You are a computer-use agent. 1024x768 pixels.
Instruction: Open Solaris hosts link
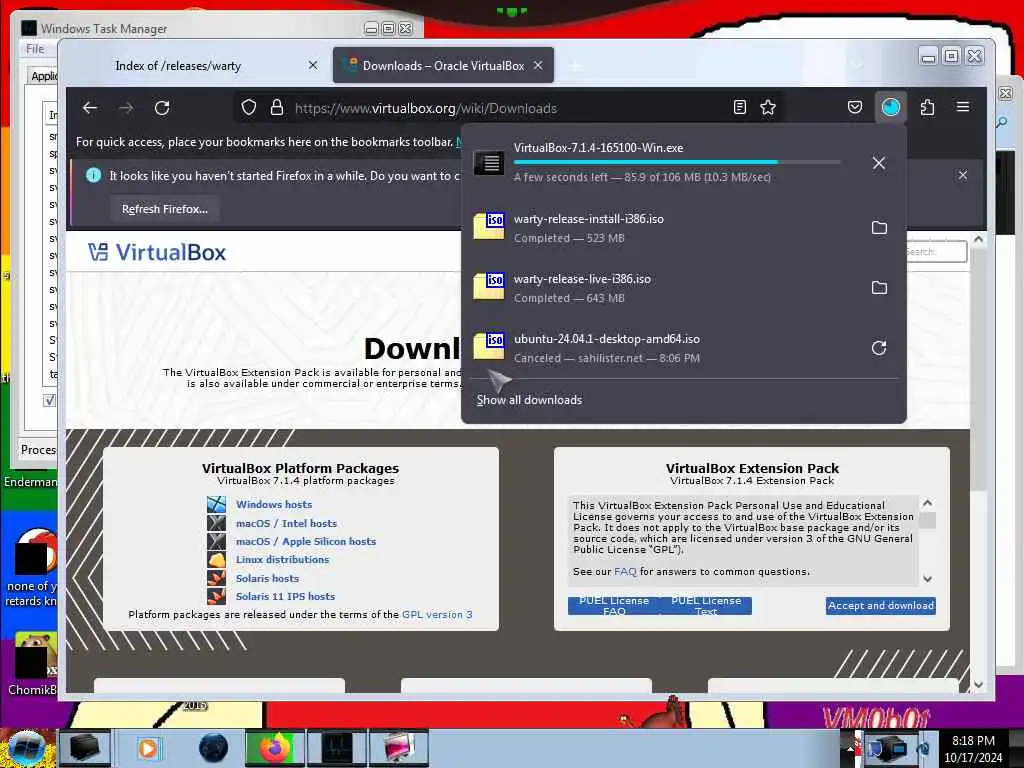pyautogui.click(x=267, y=578)
